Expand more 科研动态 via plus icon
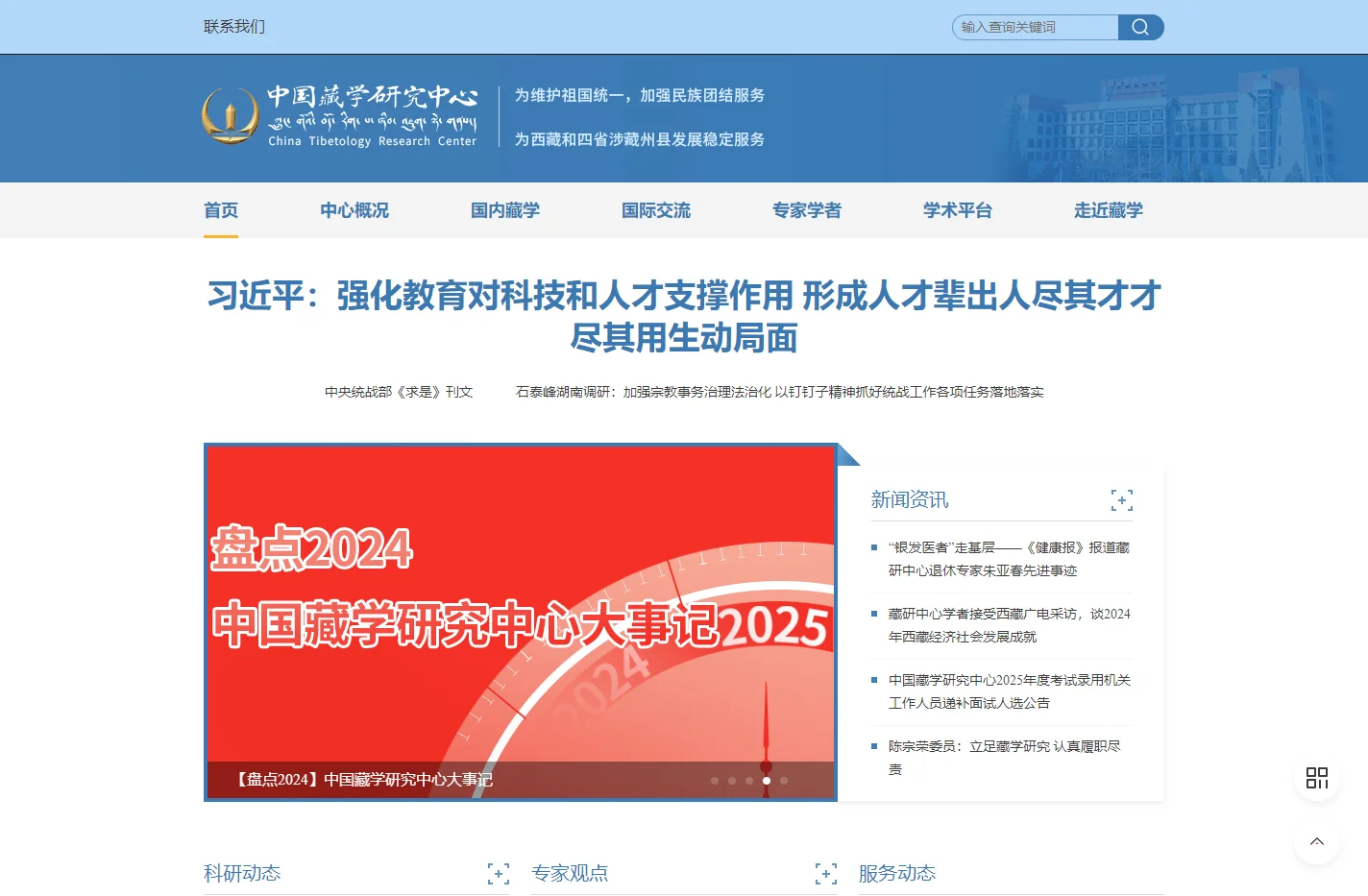This screenshot has width=1368, height=896. tap(499, 874)
